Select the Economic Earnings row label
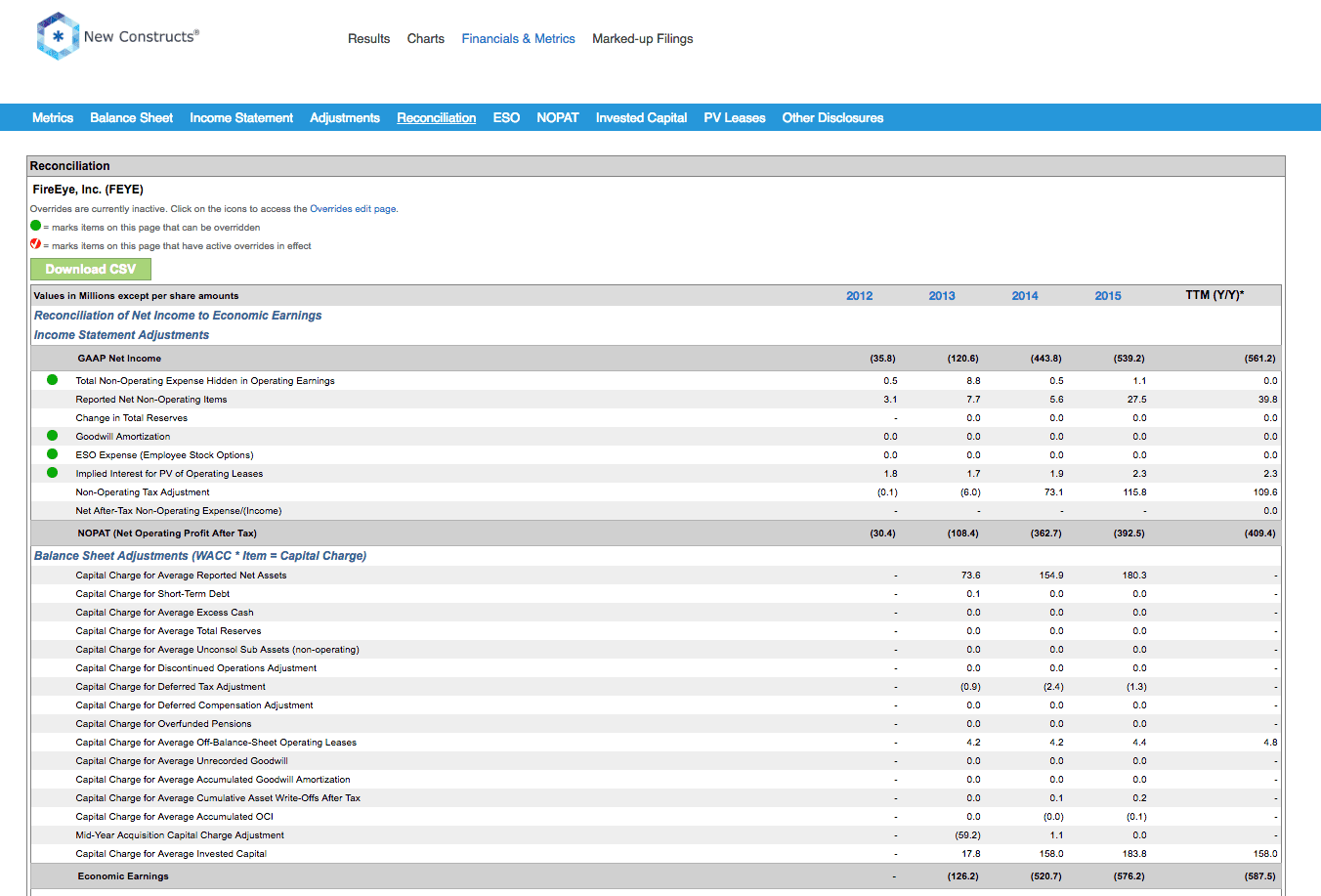The width and height of the screenshot is (1321, 896). [123, 875]
